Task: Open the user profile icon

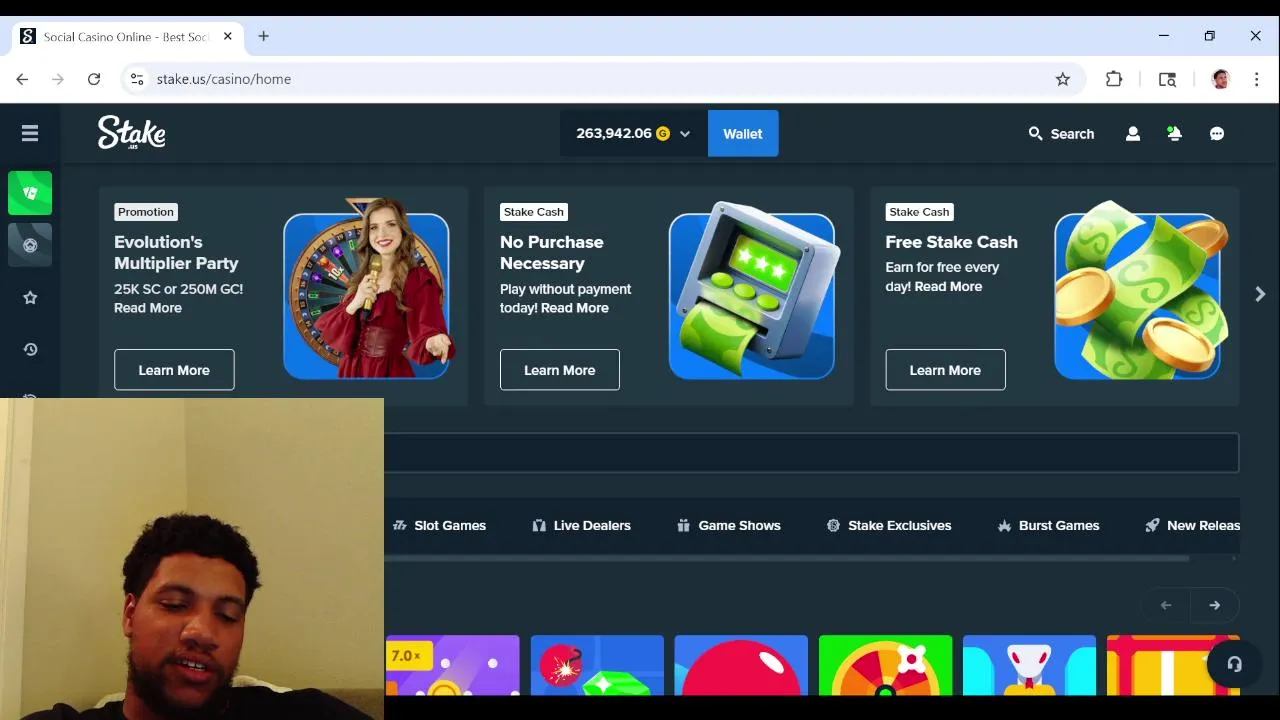Action: (1133, 133)
